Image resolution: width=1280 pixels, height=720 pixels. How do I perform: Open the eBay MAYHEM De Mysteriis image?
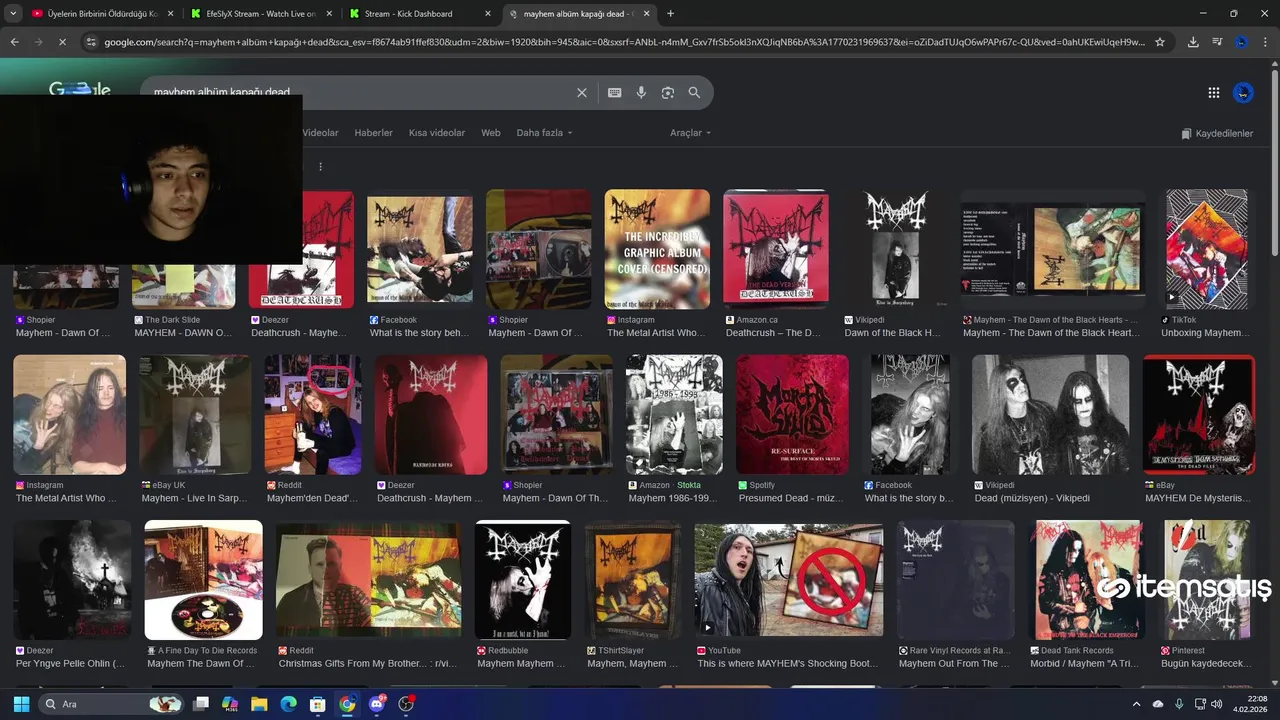(x=1199, y=415)
